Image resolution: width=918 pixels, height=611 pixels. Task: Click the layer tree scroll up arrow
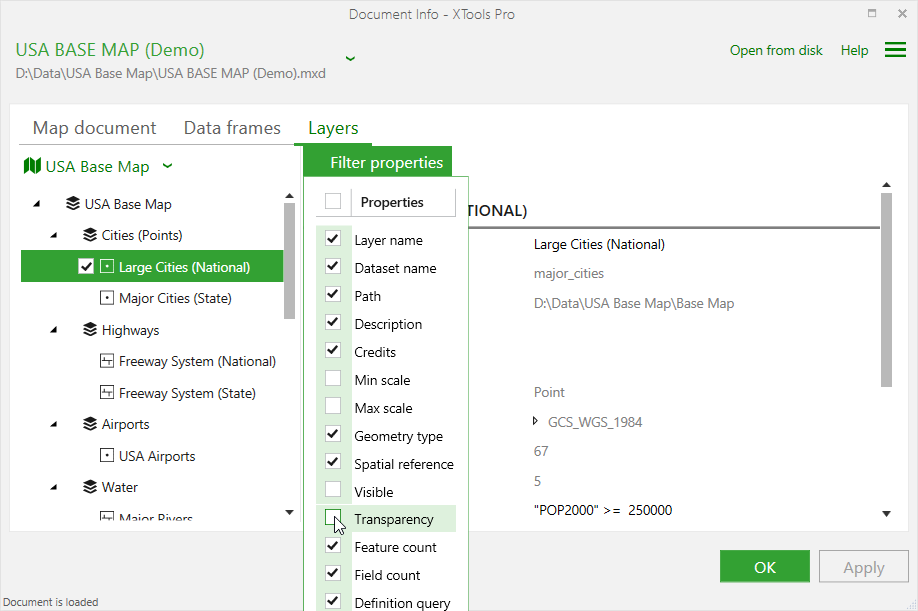(289, 195)
